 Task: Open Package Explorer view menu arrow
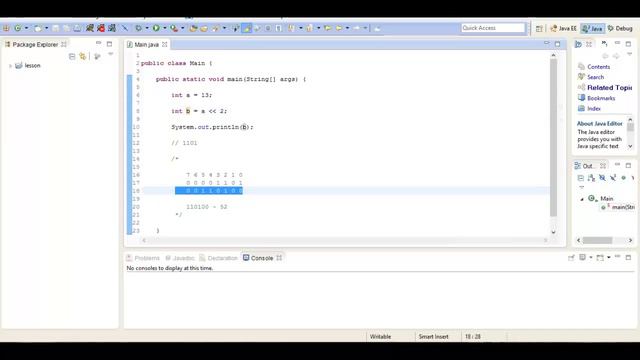[x=111, y=54]
